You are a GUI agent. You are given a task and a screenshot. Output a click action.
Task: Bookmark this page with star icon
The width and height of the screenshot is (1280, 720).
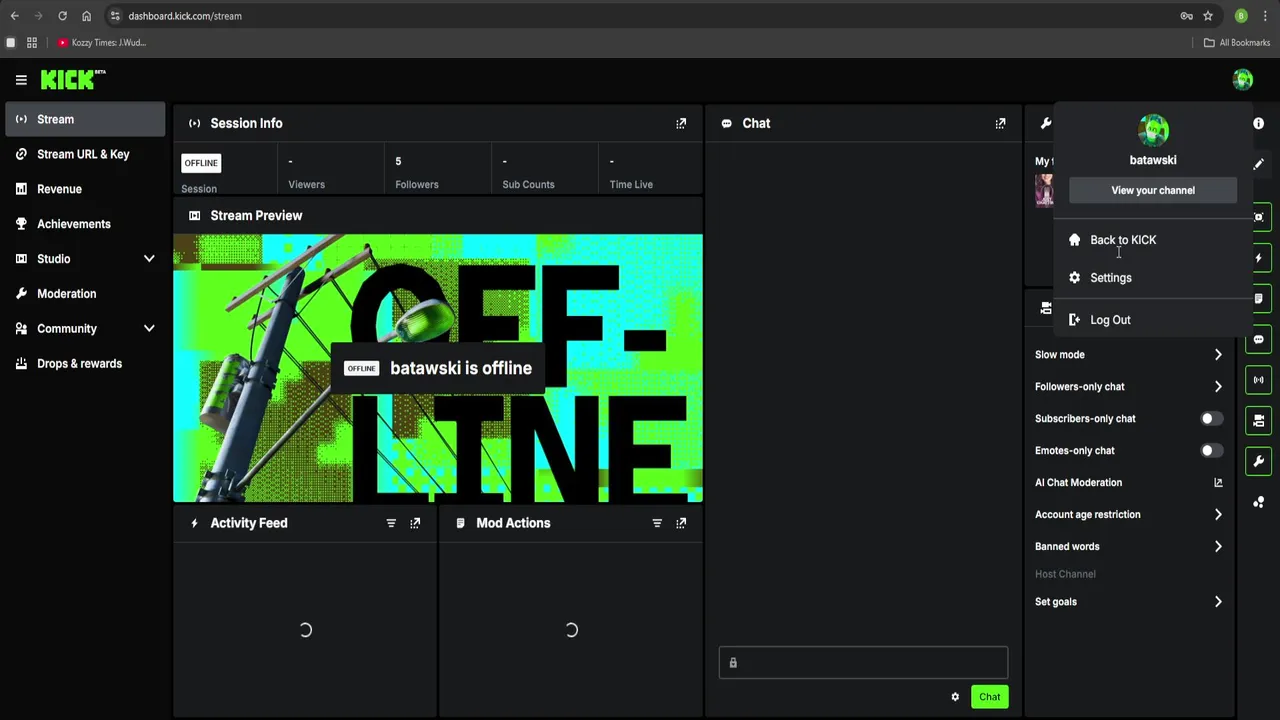[1208, 16]
